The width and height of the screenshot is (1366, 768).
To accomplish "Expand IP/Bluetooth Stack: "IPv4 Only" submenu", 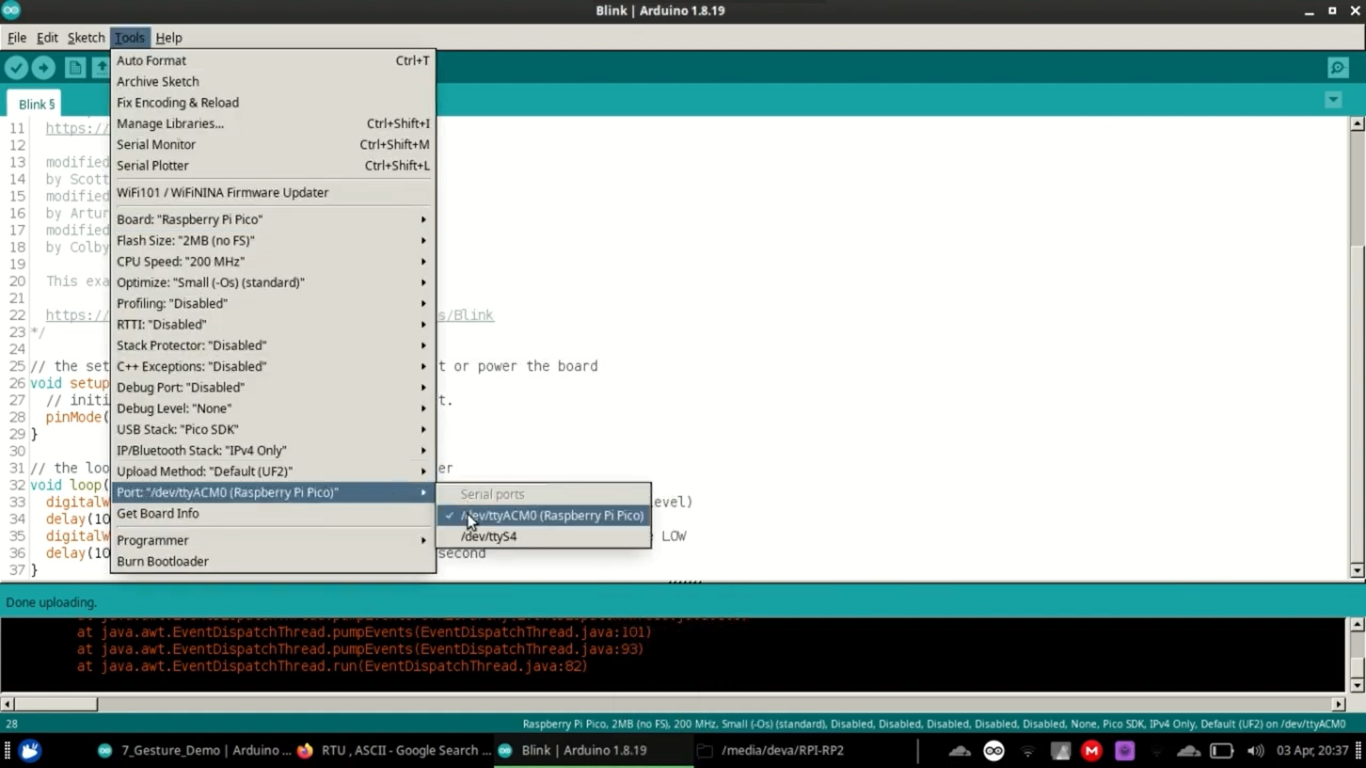I will [273, 450].
